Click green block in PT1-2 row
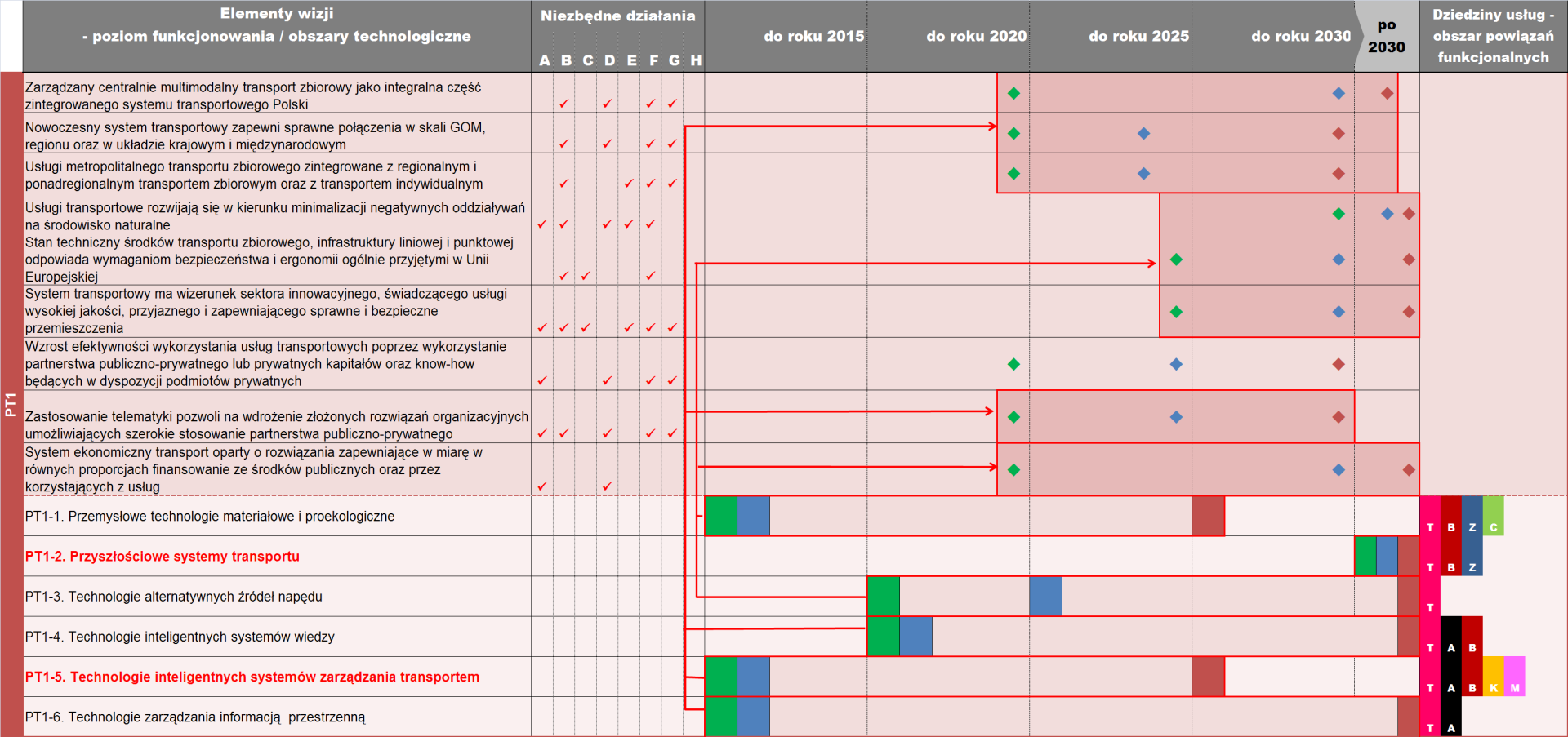This screenshot has height=737, width=1568. [x=1365, y=556]
